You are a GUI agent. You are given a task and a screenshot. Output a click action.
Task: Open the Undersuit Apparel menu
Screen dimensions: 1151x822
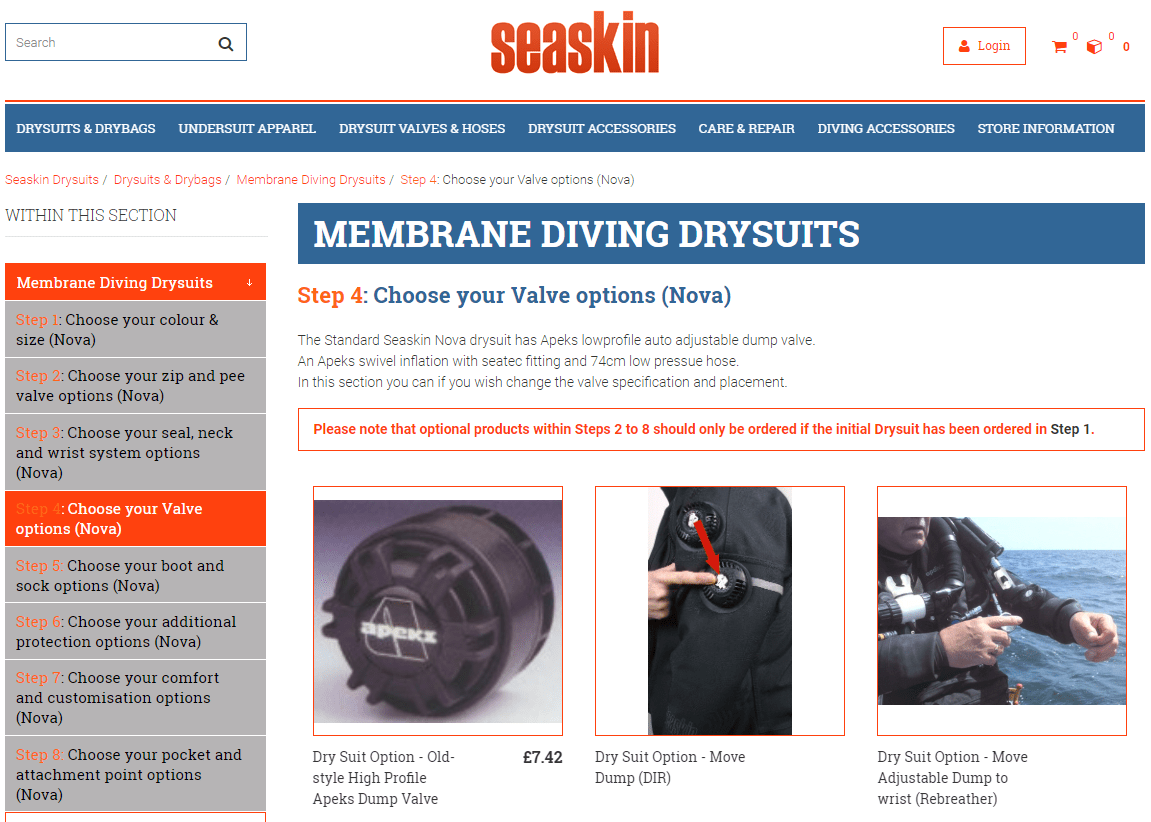coord(247,128)
